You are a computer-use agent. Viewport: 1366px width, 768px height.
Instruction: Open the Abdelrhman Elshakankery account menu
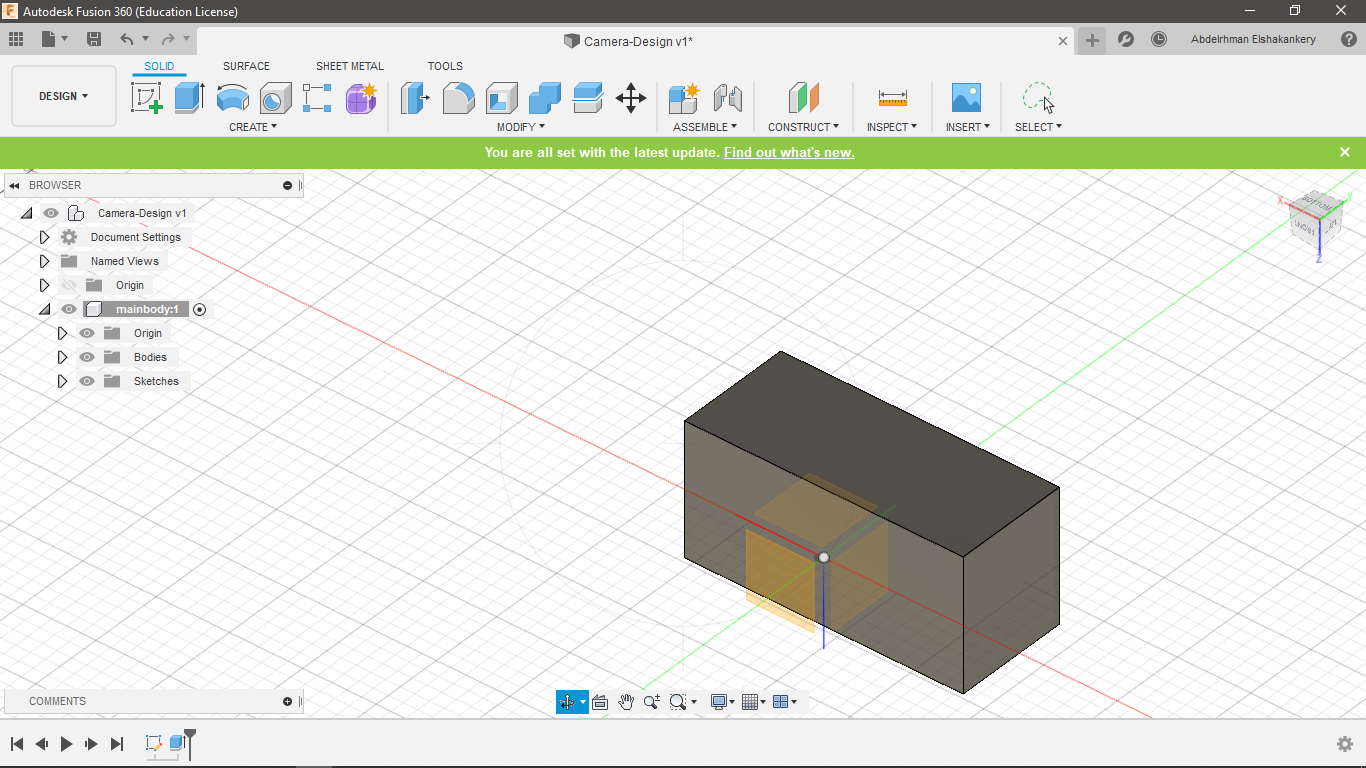point(1253,39)
